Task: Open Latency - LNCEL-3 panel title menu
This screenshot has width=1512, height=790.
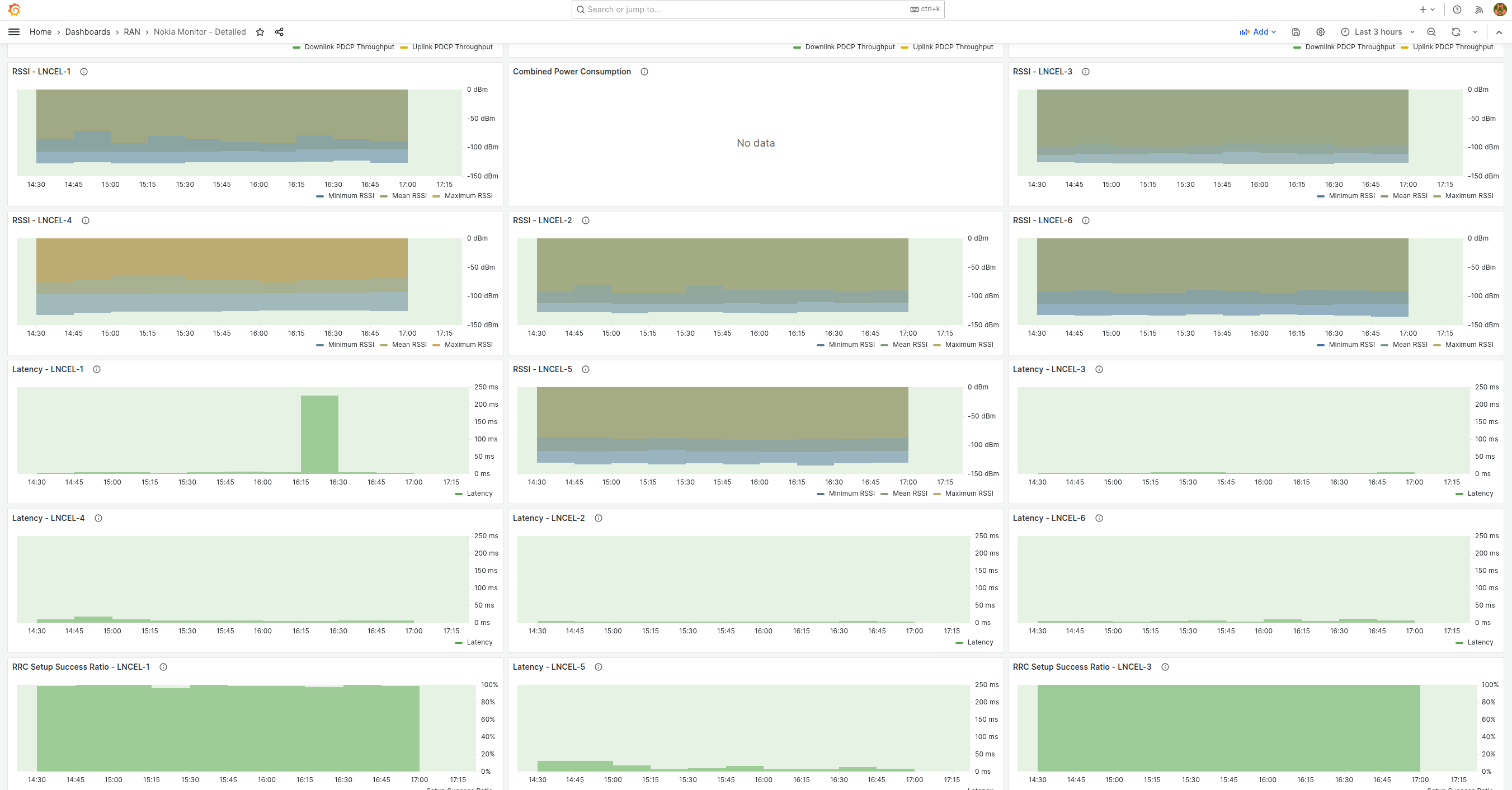Action: tap(1049, 369)
